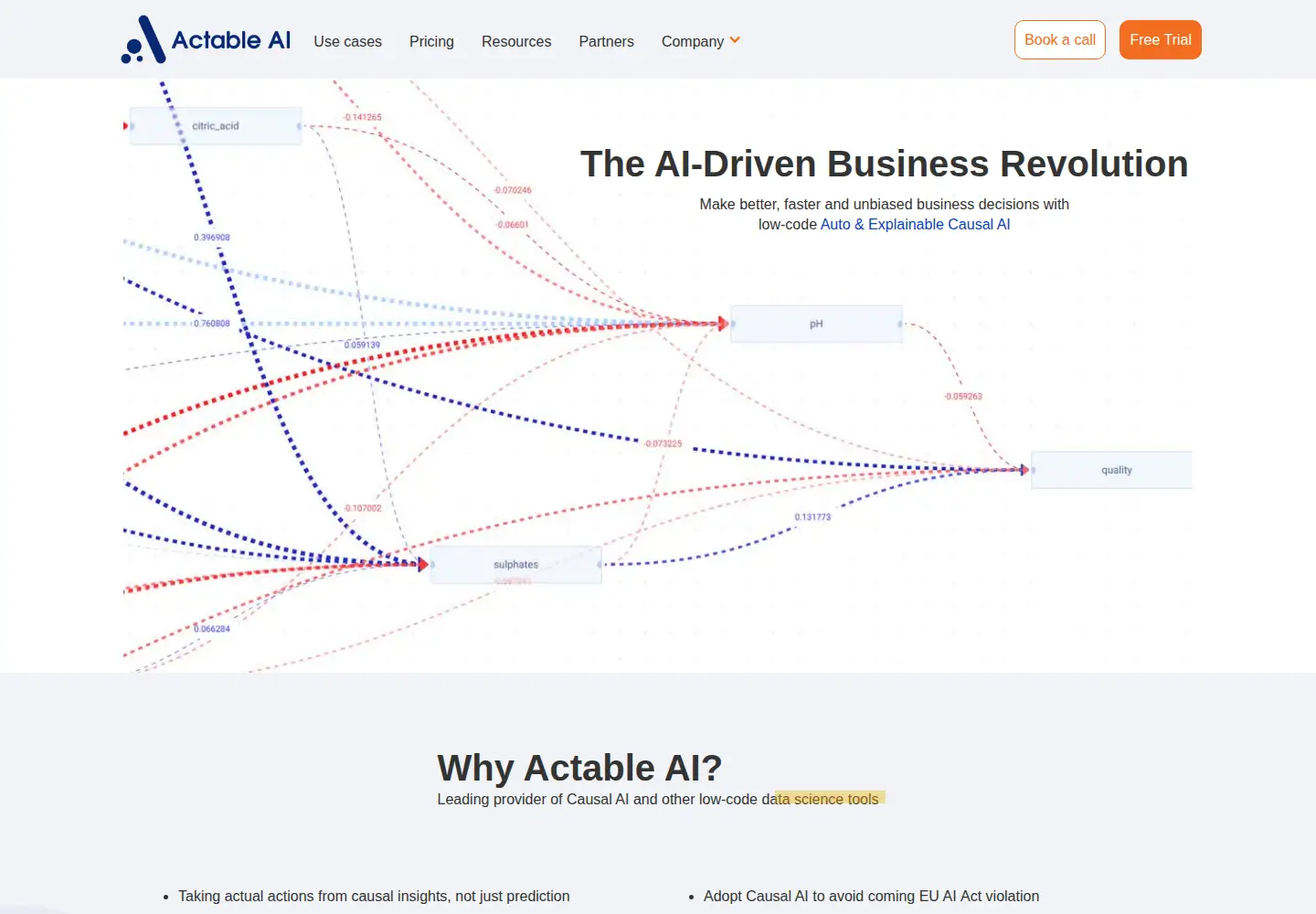Select Partners in the navigation bar

pos(606,41)
